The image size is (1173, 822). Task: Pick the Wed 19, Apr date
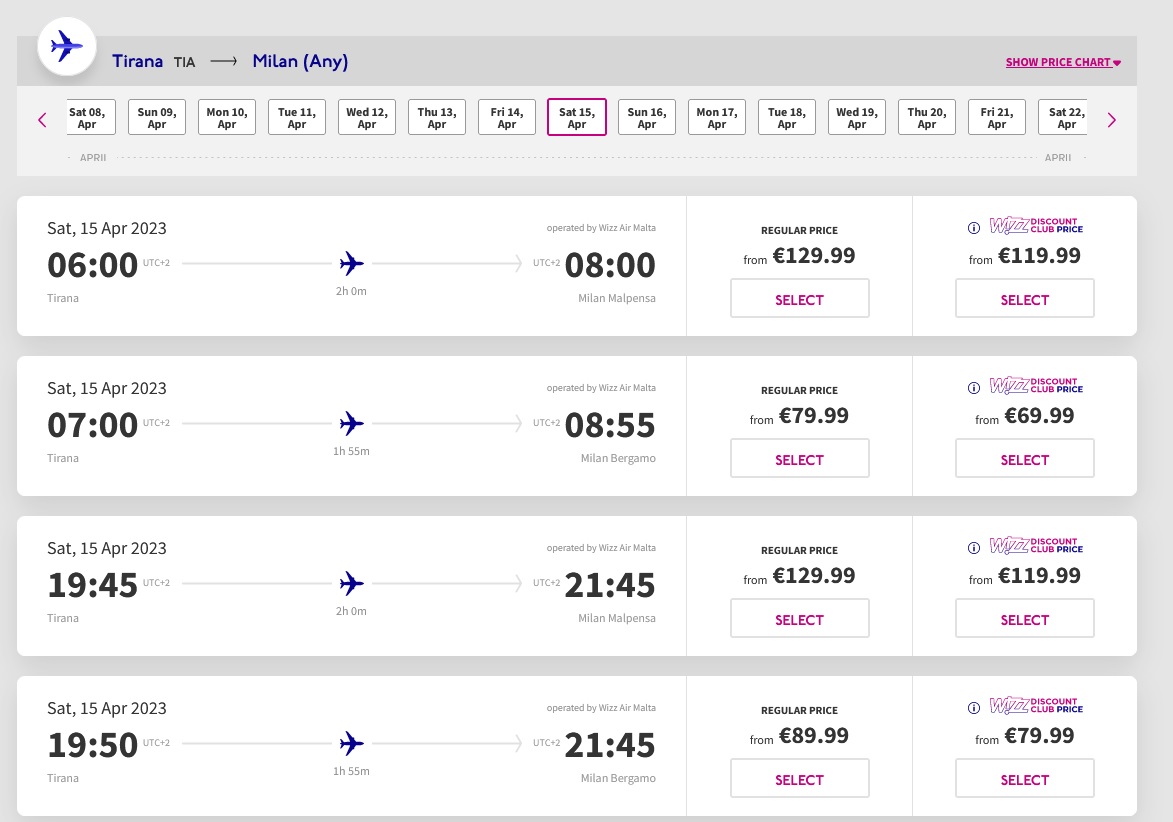tap(857, 118)
